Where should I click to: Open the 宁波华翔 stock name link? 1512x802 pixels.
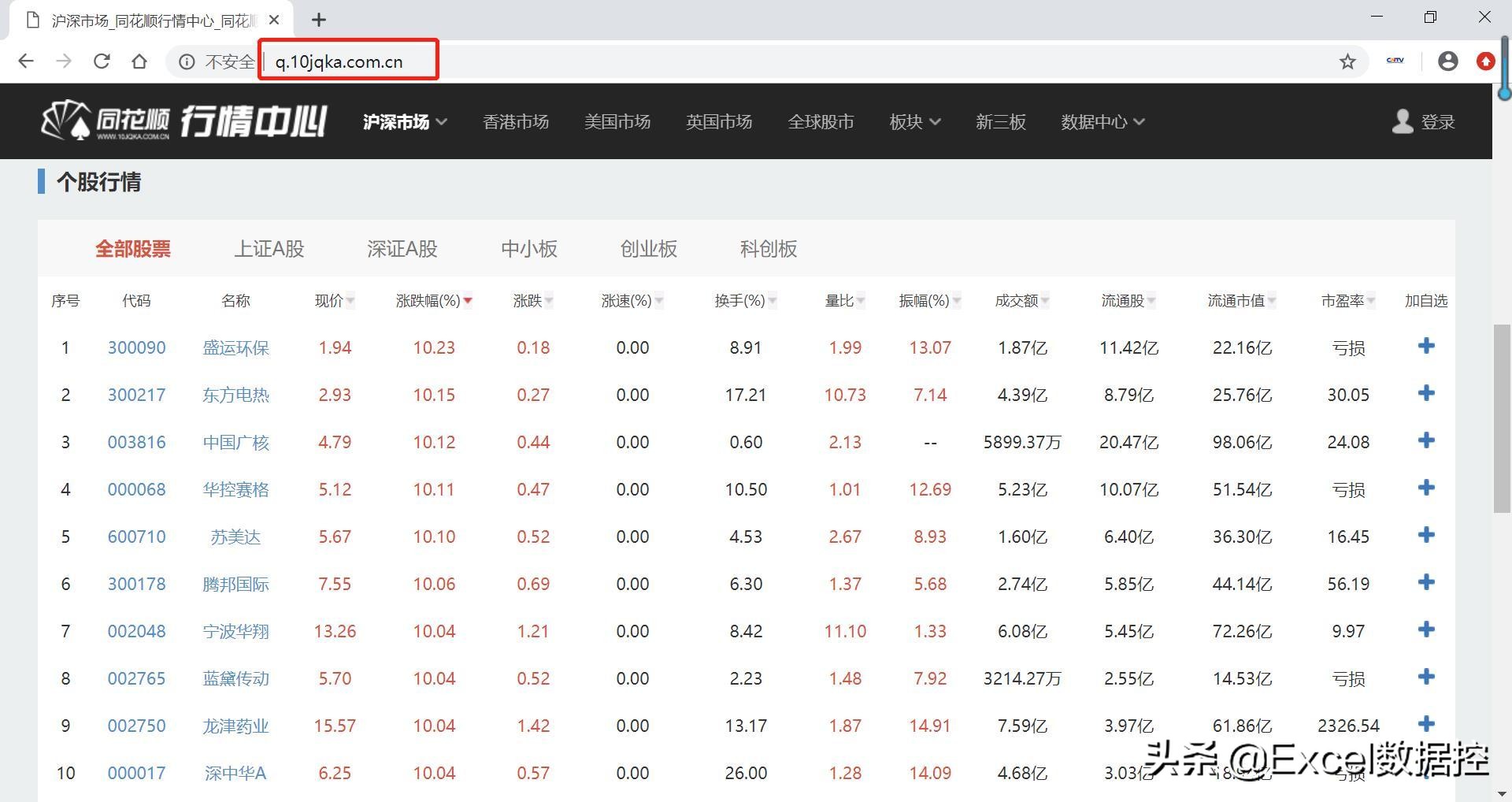click(x=235, y=631)
